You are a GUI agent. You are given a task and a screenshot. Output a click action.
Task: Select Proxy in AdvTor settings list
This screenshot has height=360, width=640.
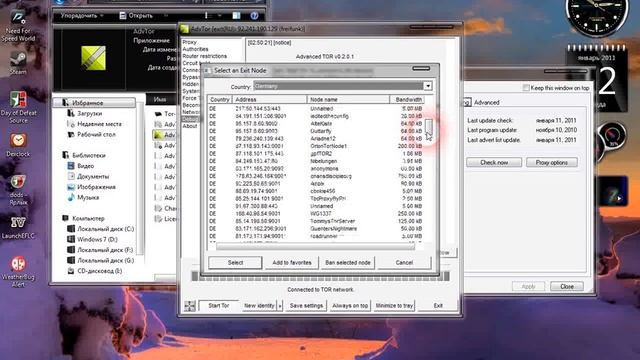tap(189, 42)
